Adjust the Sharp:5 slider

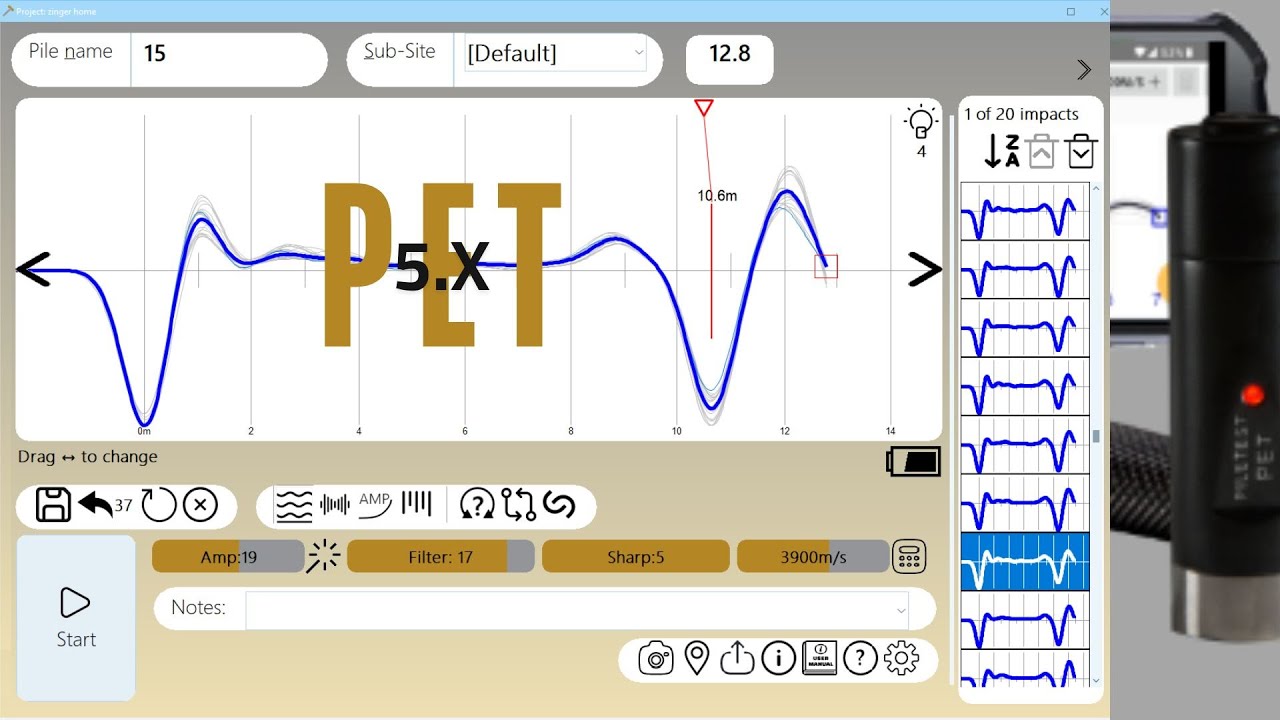tap(636, 556)
